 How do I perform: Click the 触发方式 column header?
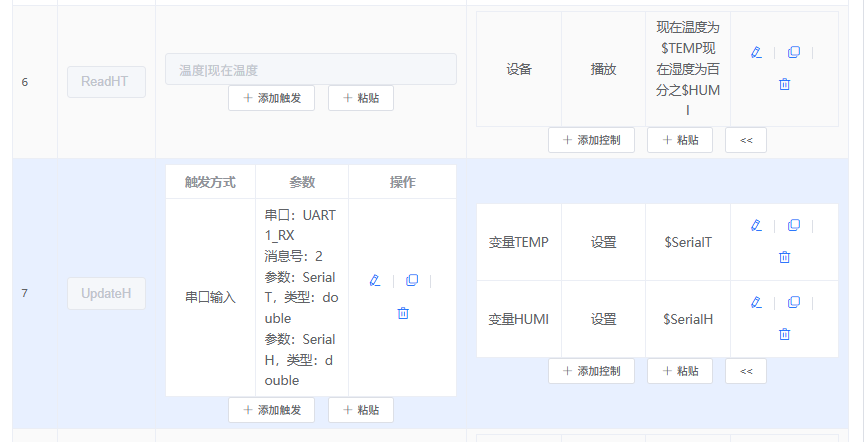pyautogui.click(x=210, y=182)
